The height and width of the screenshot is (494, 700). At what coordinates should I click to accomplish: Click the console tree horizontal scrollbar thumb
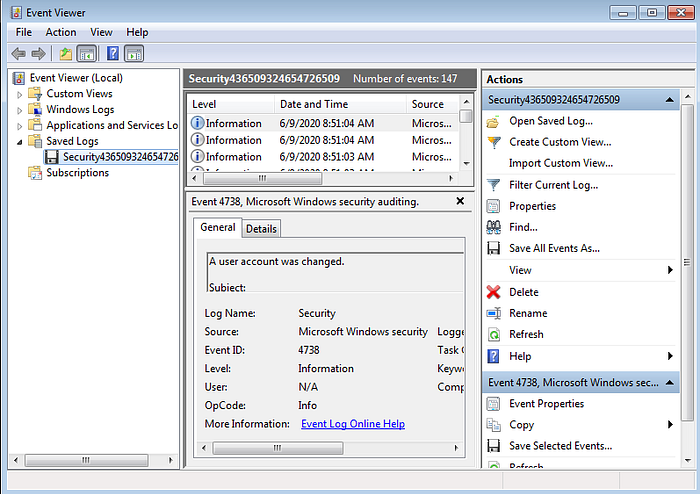pyautogui.click(x=86, y=460)
